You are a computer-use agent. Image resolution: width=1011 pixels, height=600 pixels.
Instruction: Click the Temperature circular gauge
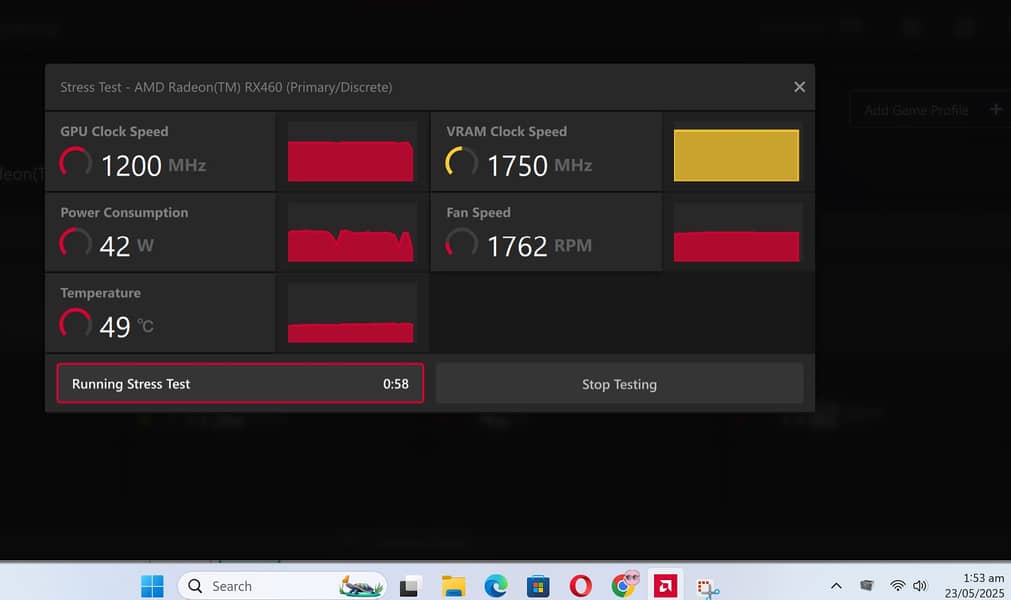75,324
